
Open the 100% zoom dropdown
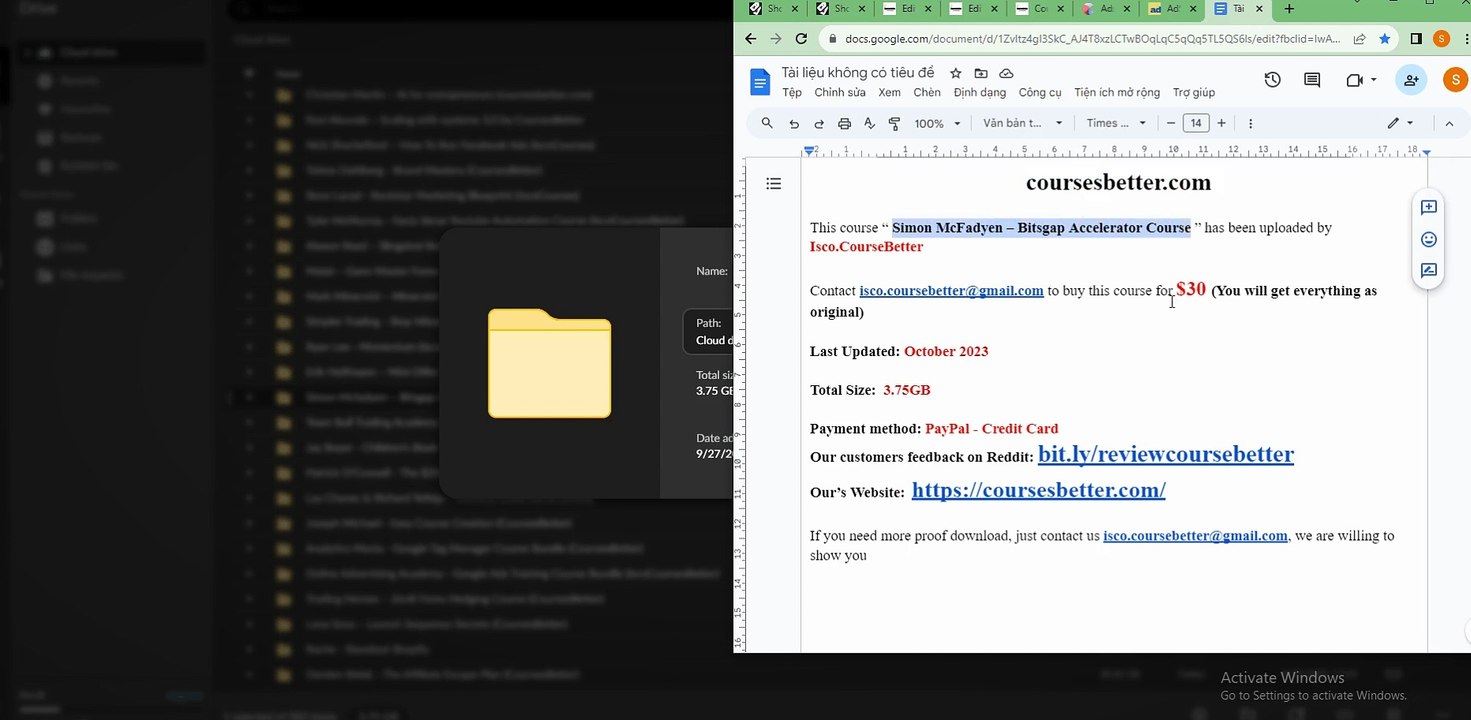tap(937, 123)
